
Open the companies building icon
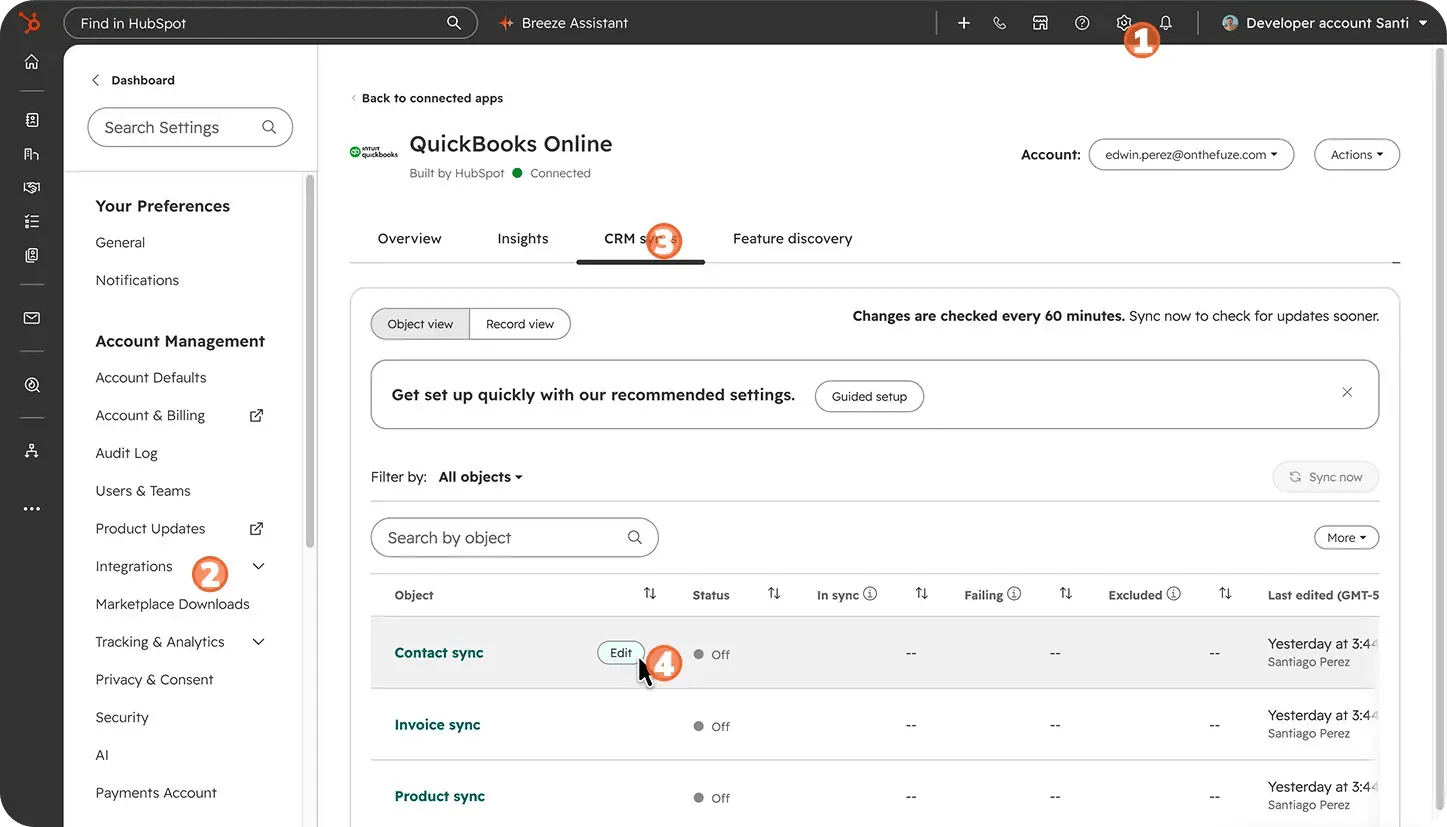pos(32,154)
